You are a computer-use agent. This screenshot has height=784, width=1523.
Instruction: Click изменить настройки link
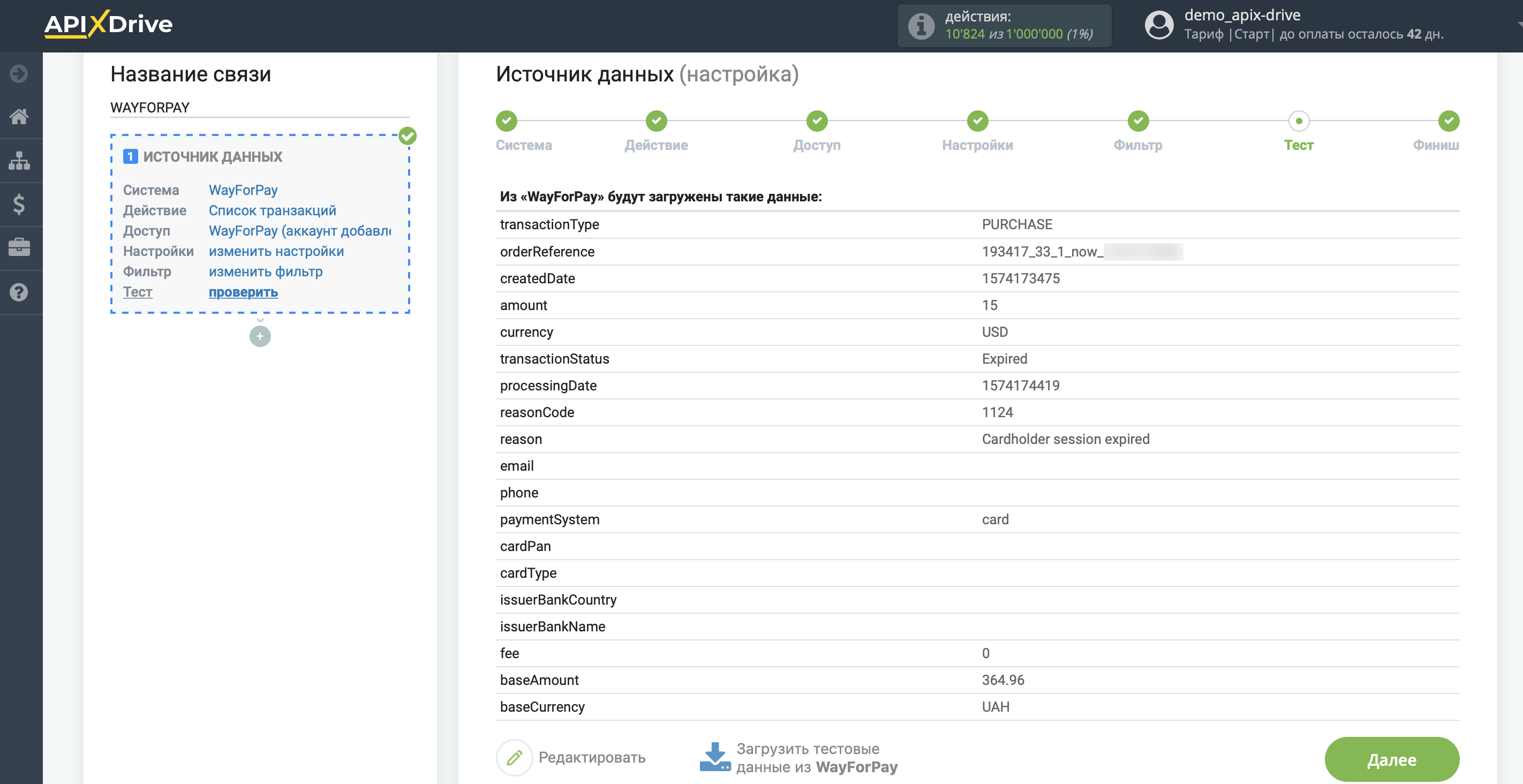276,251
